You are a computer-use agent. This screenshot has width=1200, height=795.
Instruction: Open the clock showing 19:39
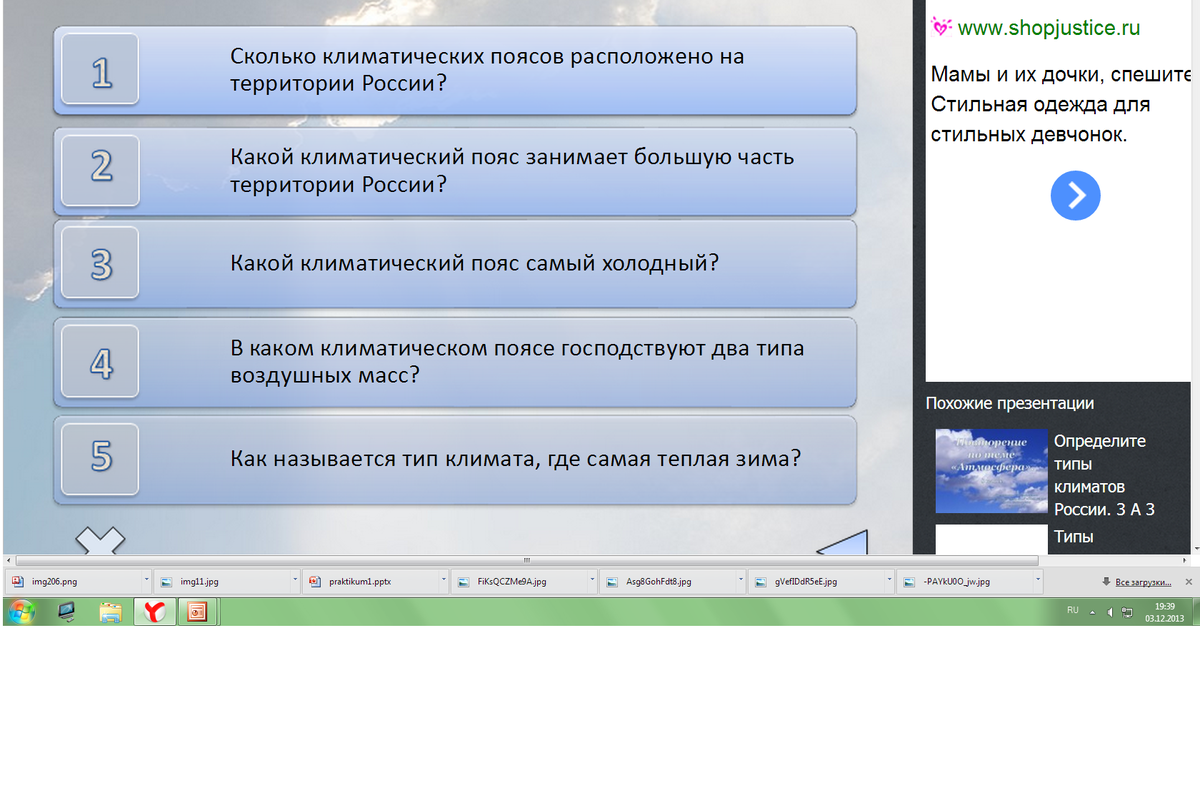pos(1164,612)
